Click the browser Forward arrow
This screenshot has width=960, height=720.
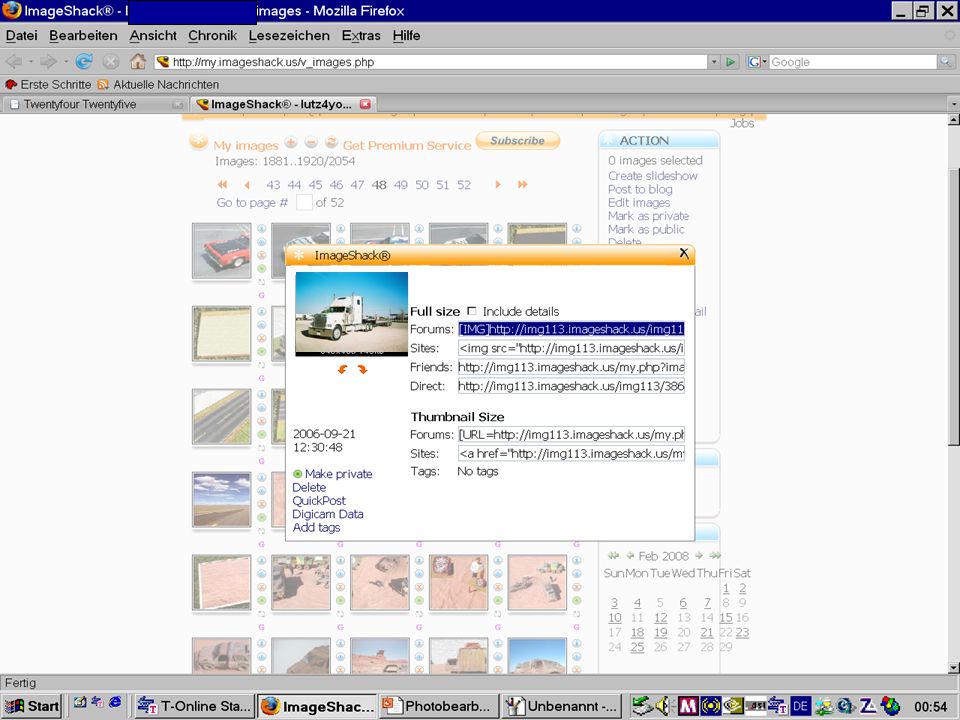[48, 61]
